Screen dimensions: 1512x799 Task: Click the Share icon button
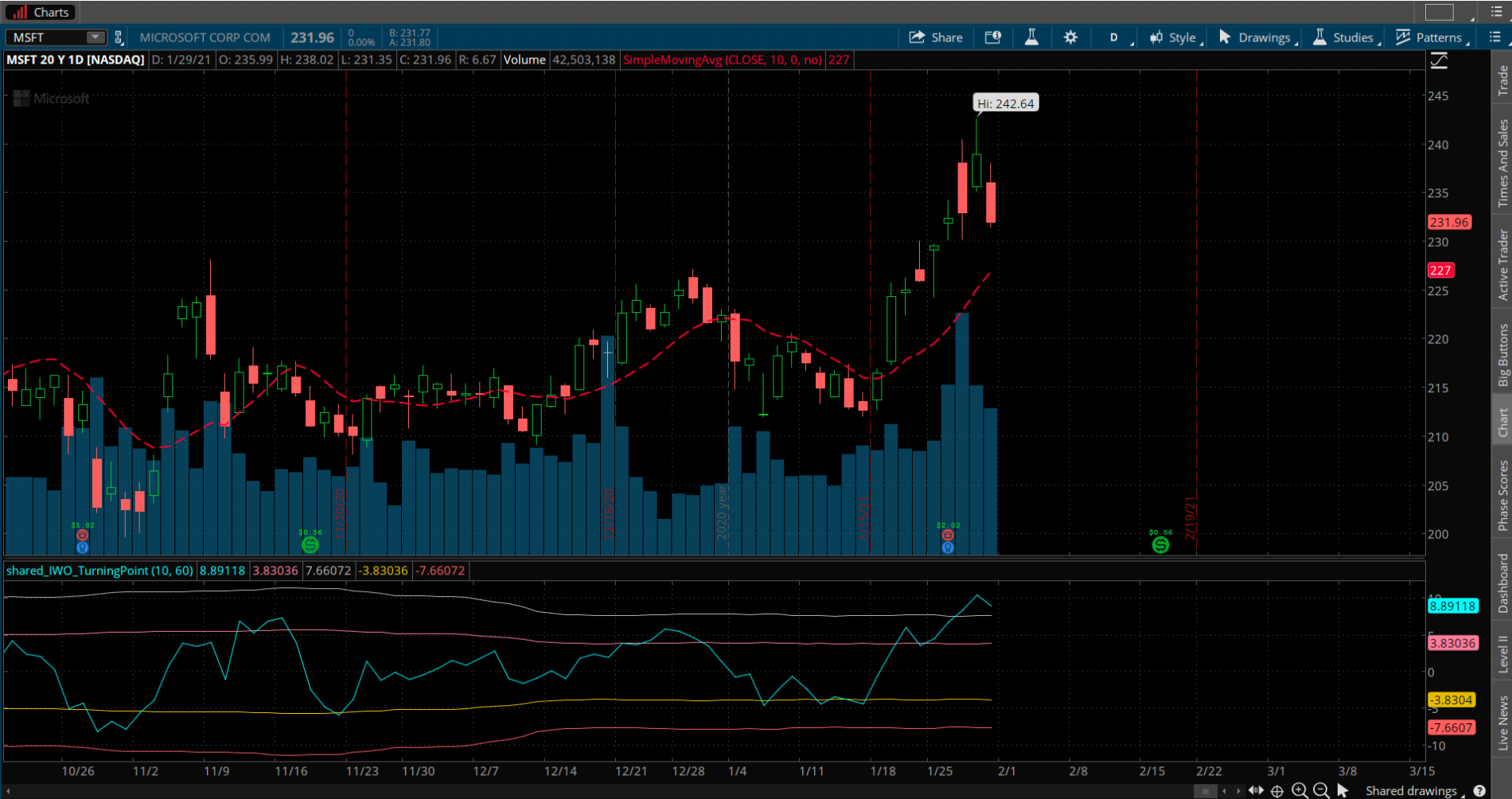point(936,37)
